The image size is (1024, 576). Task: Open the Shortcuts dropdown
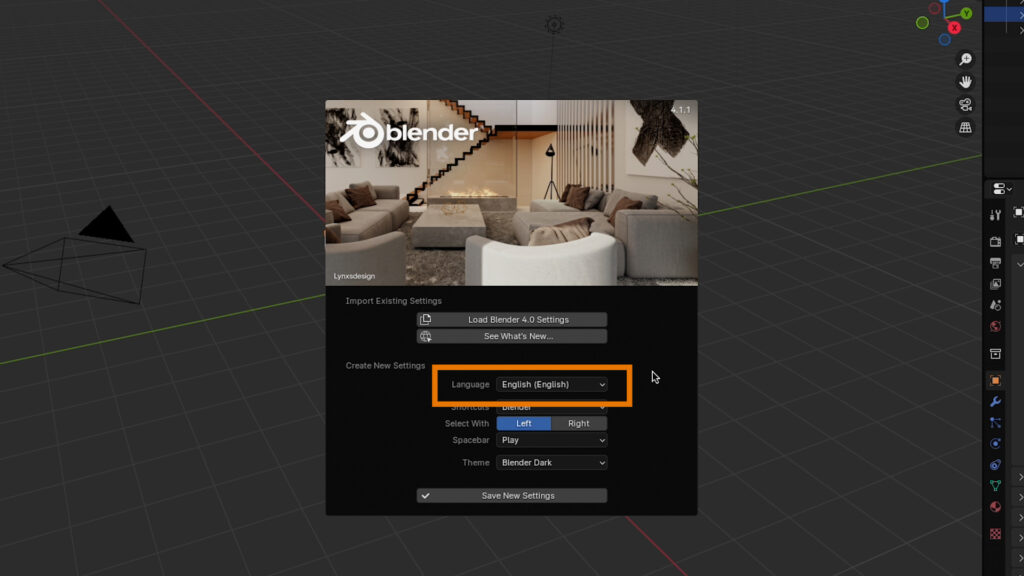pyautogui.click(x=552, y=407)
